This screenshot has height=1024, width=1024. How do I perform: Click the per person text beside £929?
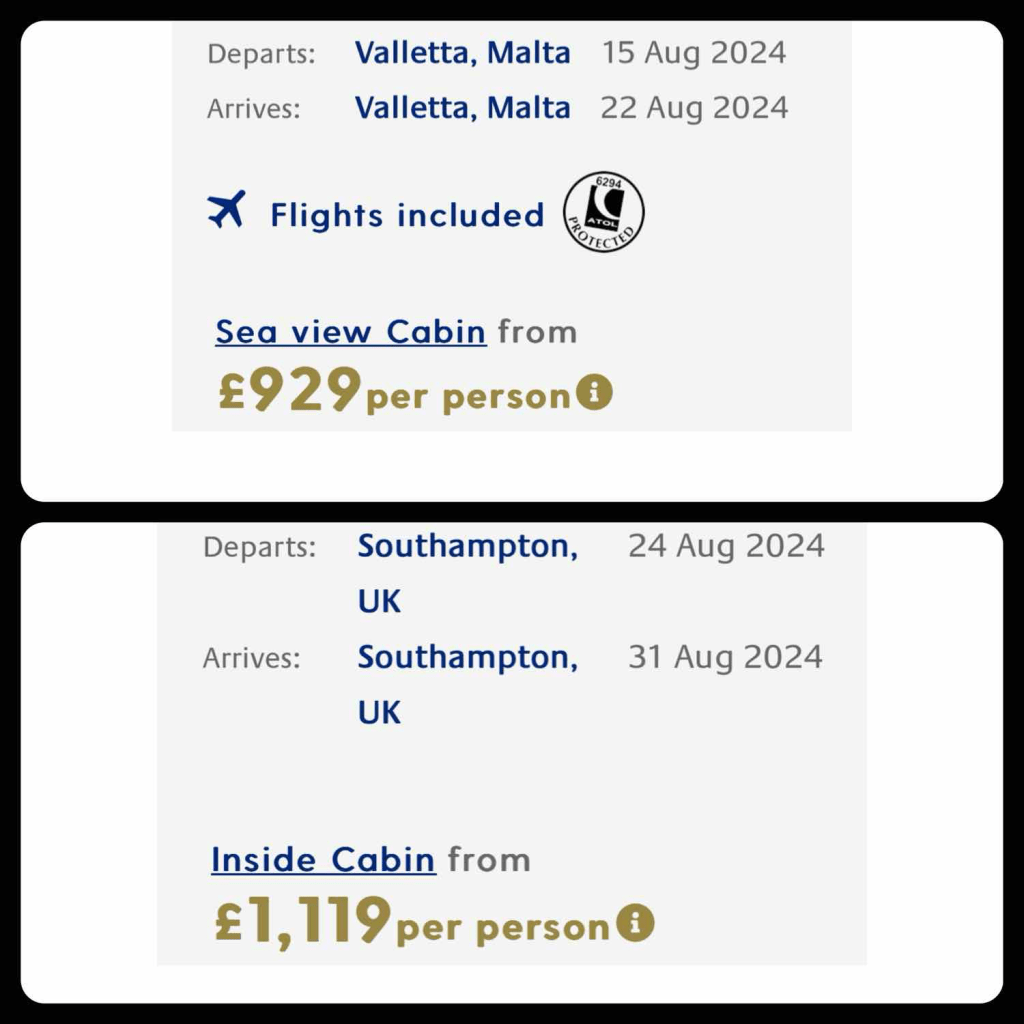(468, 396)
